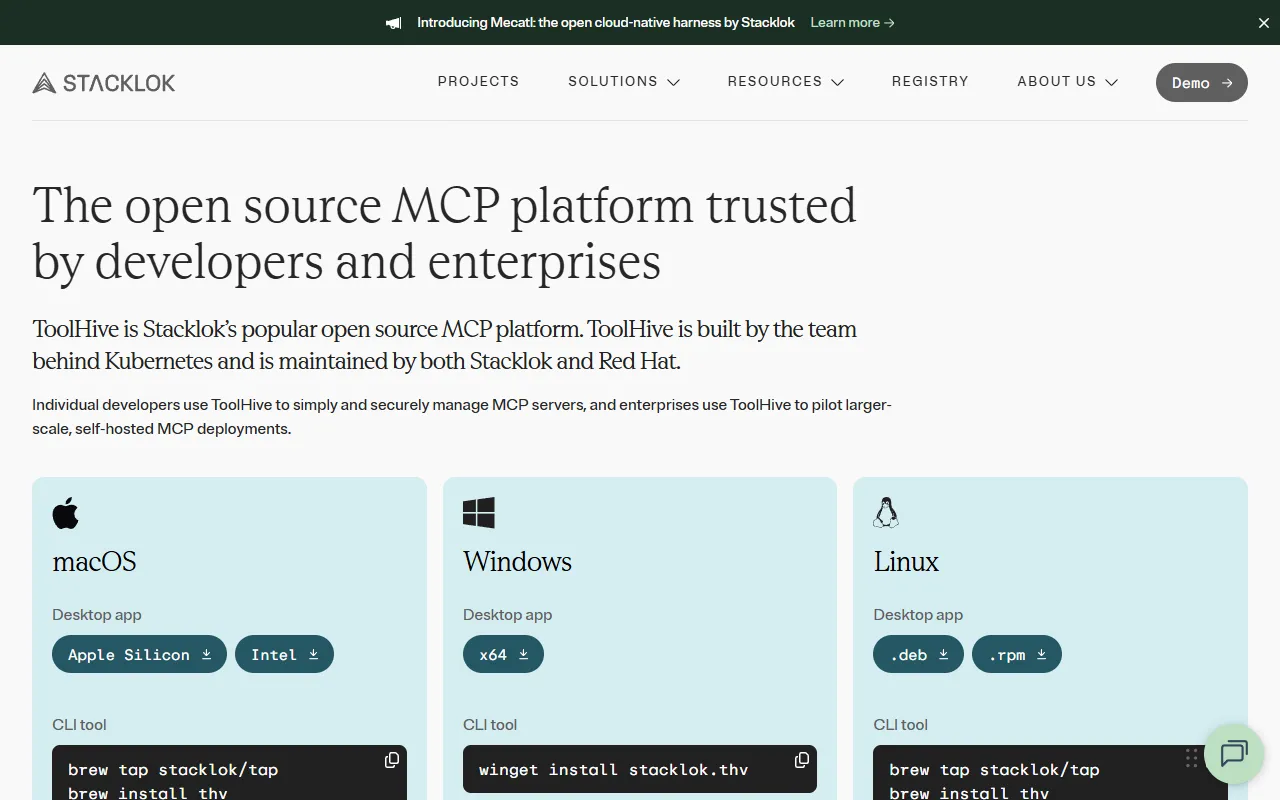
Task: Copy the macOS brew CLI commands
Action: (x=392, y=761)
